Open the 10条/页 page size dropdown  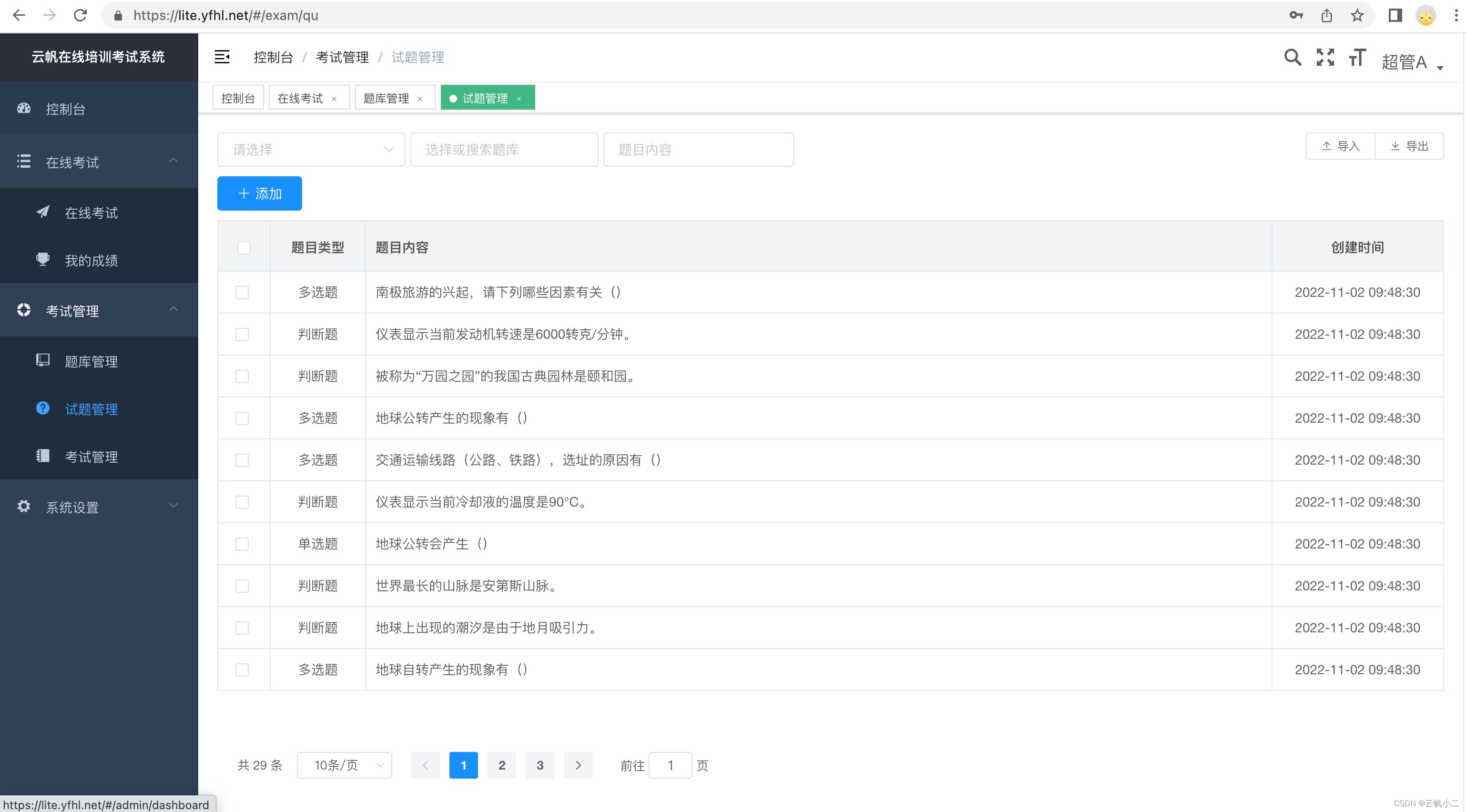(344, 765)
